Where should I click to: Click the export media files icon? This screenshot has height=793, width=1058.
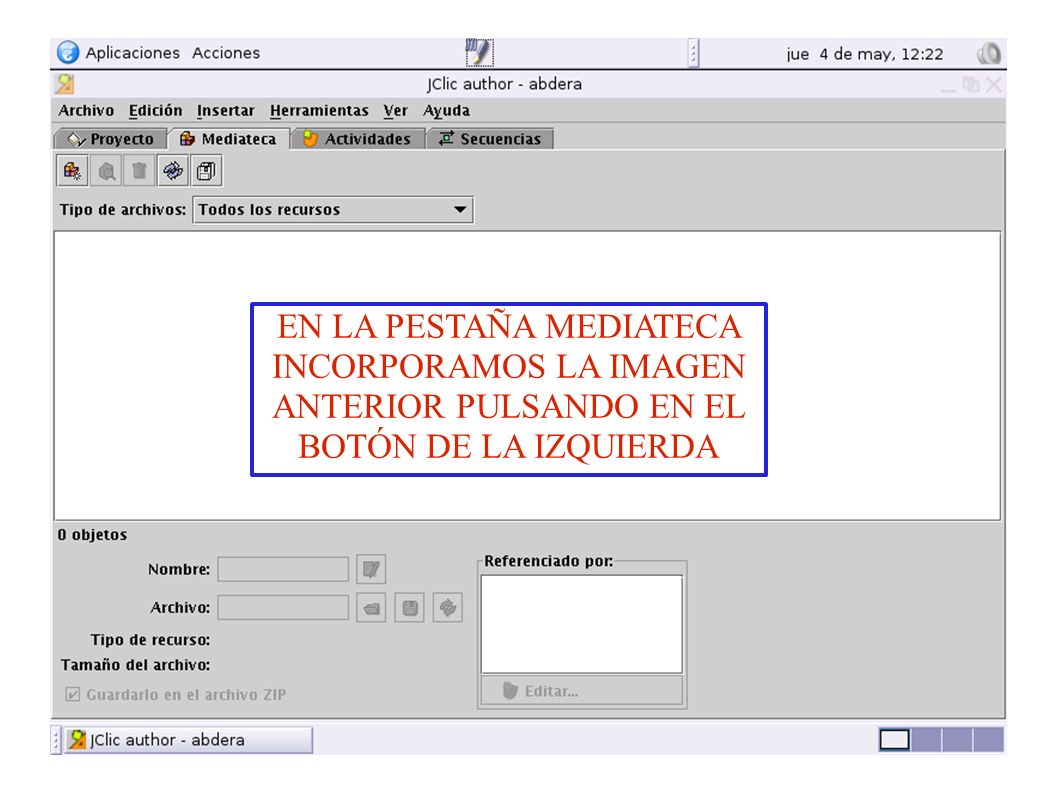pos(206,171)
